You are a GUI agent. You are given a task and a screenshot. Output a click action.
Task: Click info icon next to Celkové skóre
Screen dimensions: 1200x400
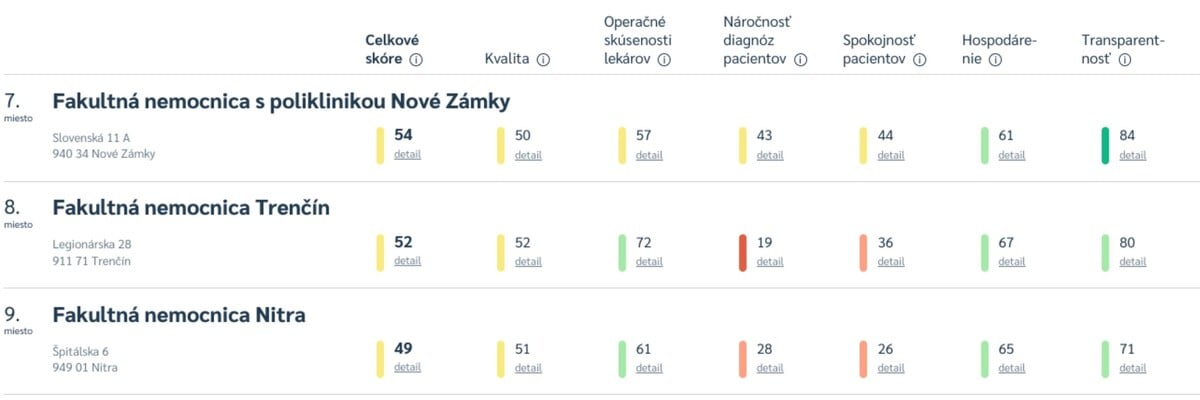(x=416, y=60)
